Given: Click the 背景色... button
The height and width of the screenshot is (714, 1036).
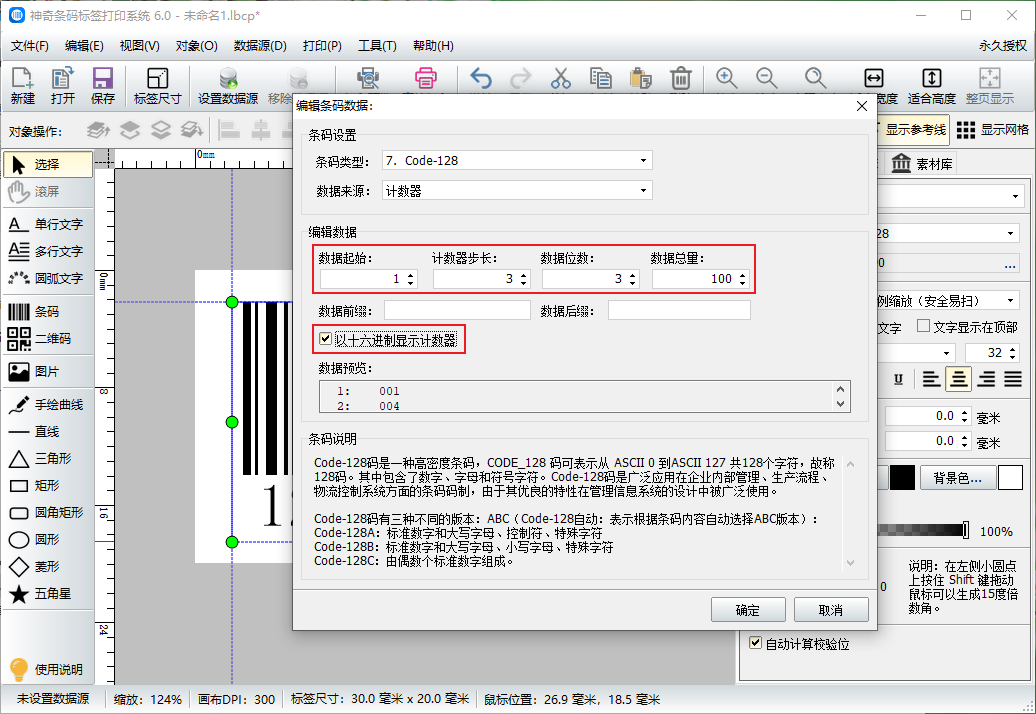Looking at the screenshot, I should [957, 478].
